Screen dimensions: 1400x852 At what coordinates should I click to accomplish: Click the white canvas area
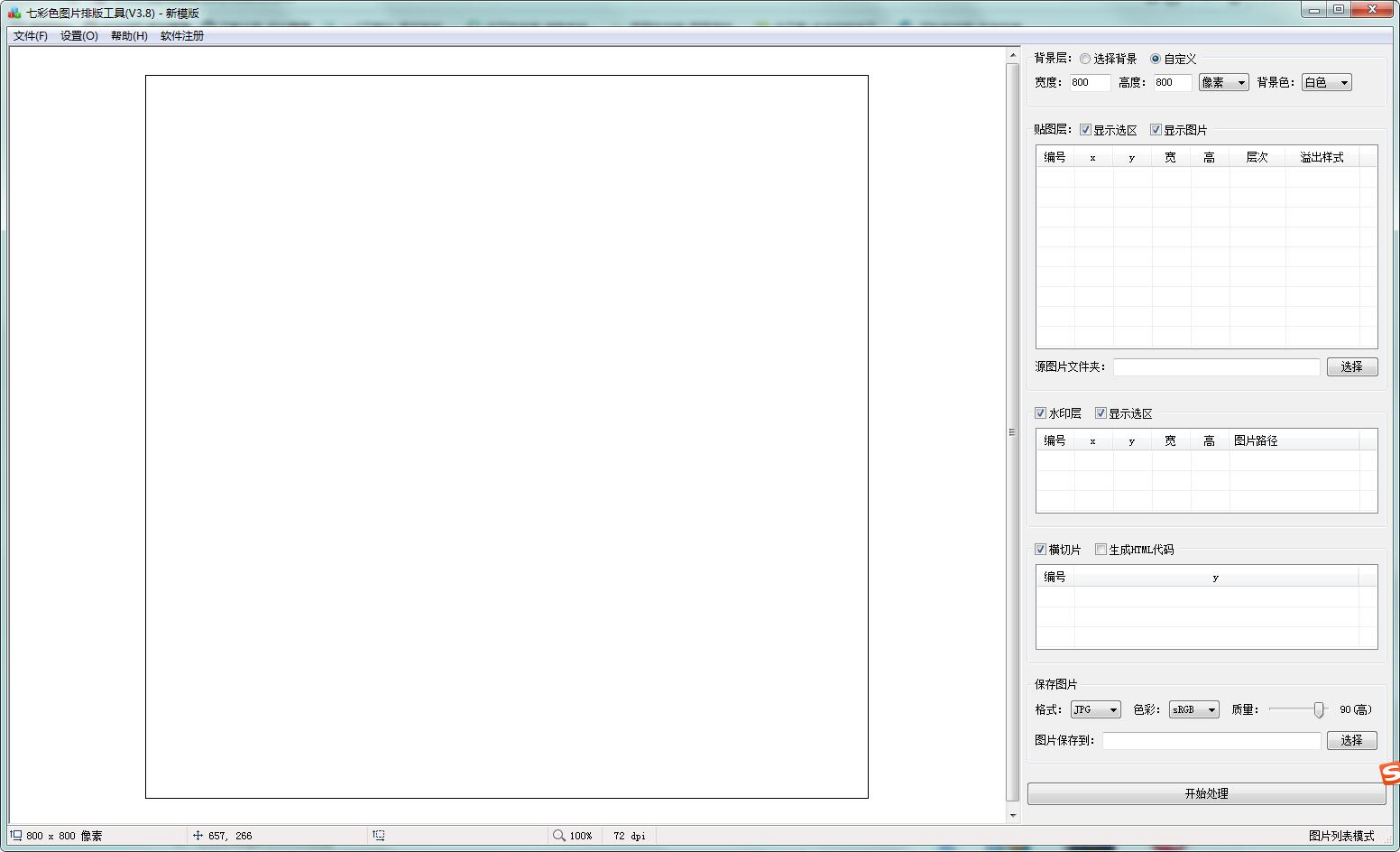pyautogui.click(x=507, y=437)
